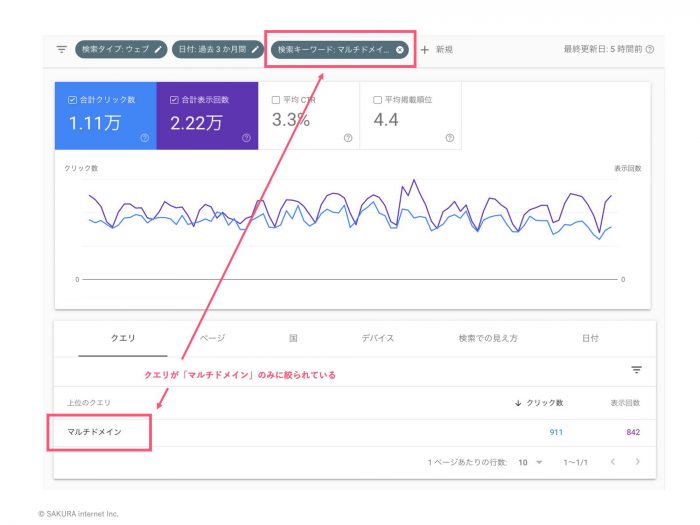This screenshot has width=700, height=525.
Task: Click the 上位のクエリ column header
Action: point(88,403)
